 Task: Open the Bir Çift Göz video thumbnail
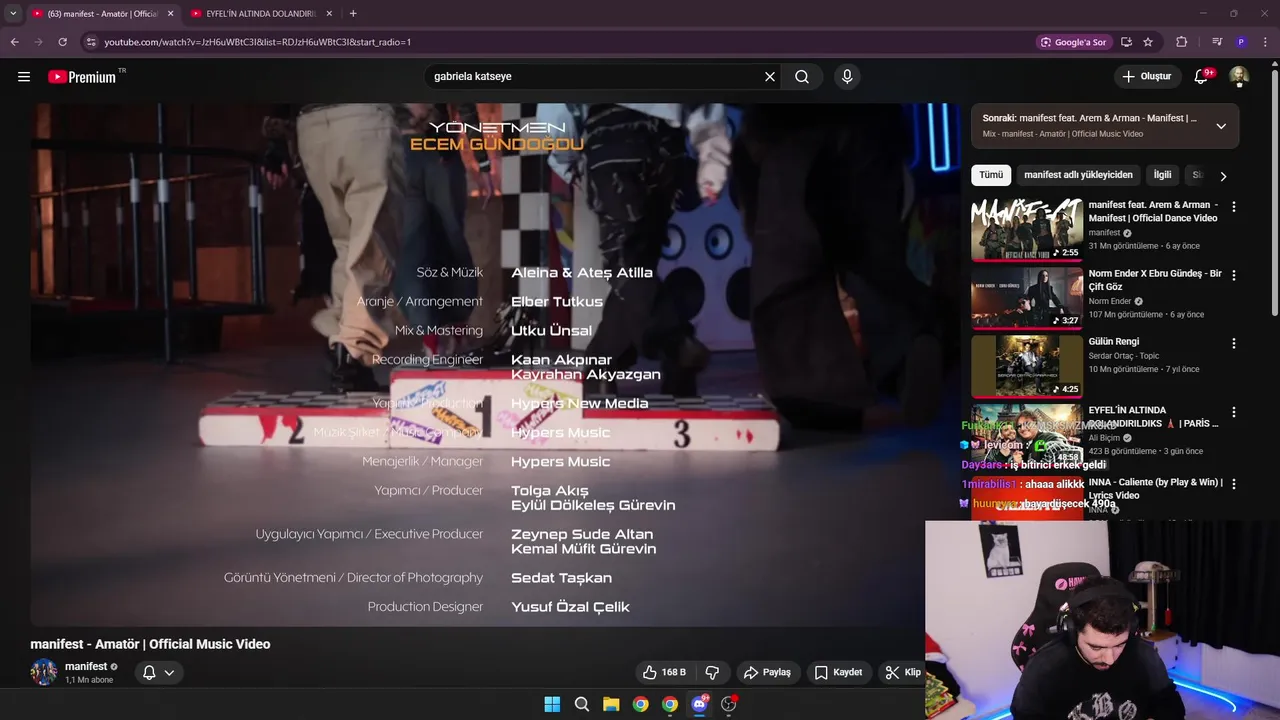point(1027,297)
